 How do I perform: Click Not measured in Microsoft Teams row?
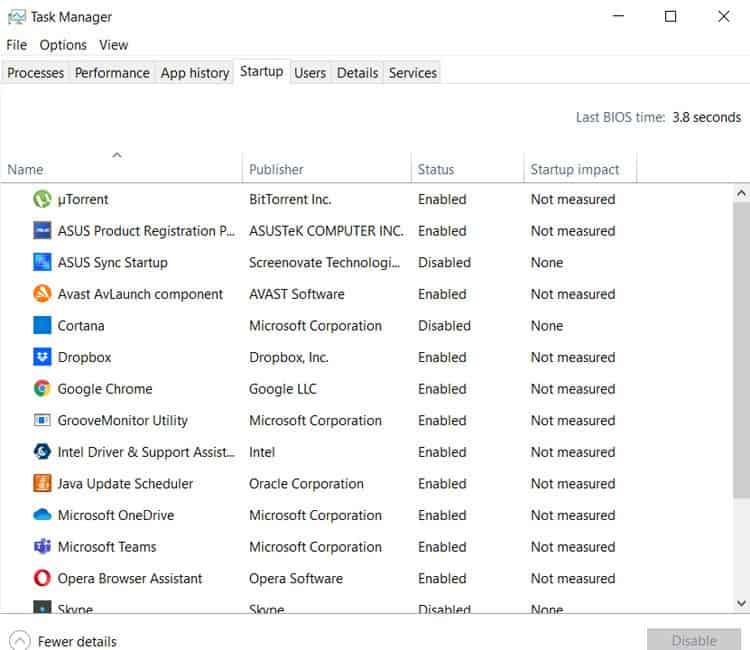click(573, 546)
